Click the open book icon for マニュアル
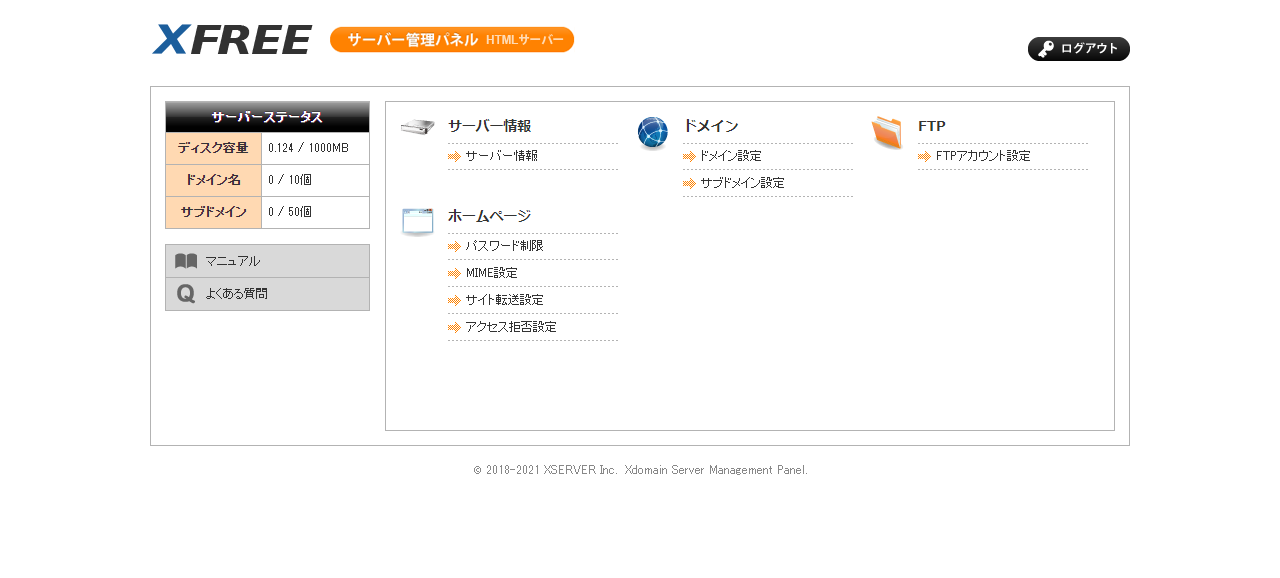Image resolution: width=1280 pixels, height=578 pixels. [x=186, y=261]
